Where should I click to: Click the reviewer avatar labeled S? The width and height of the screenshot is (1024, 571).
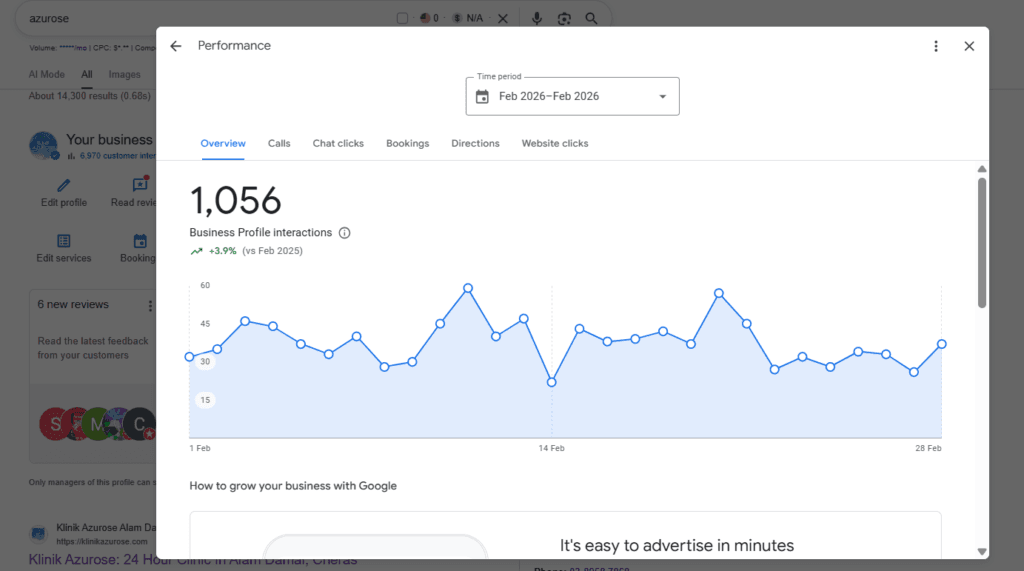(56, 424)
